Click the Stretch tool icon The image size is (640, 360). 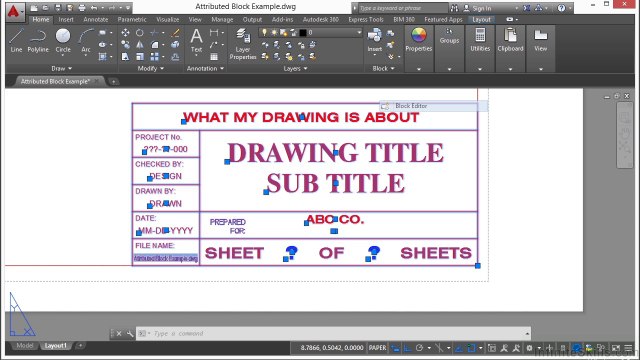(x=125, y=57)
